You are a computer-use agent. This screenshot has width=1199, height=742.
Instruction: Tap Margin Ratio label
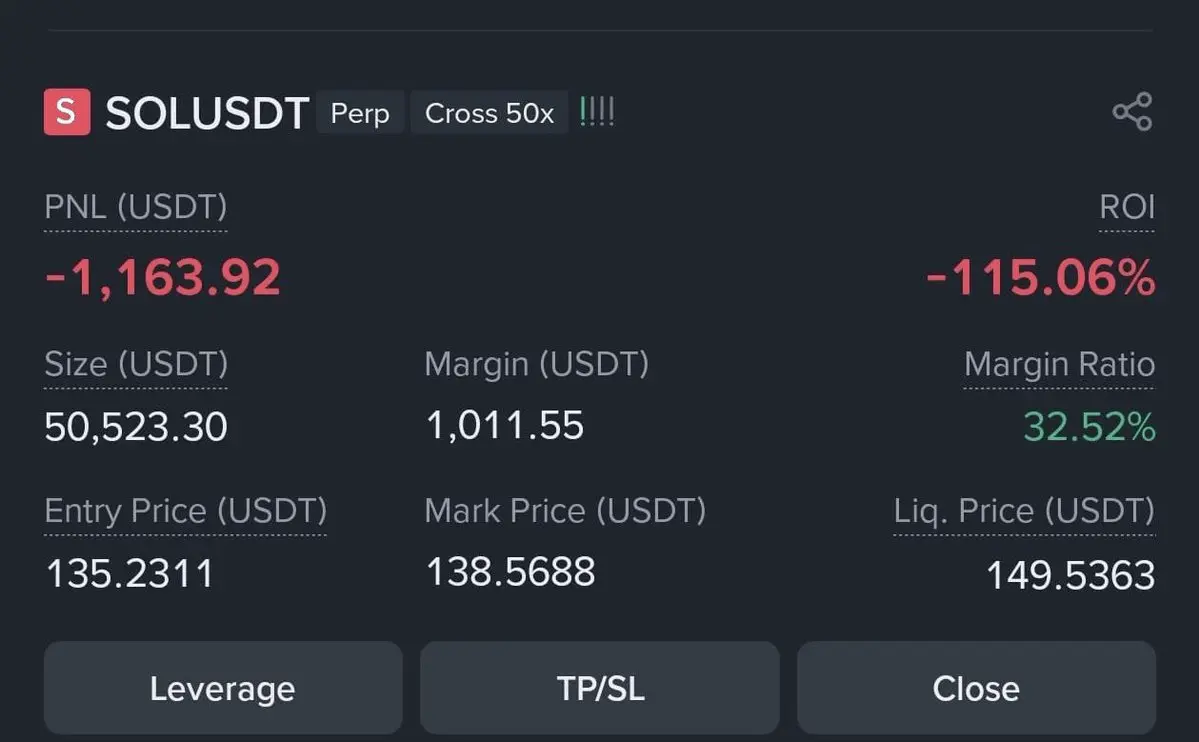[x=1059, y=364]
